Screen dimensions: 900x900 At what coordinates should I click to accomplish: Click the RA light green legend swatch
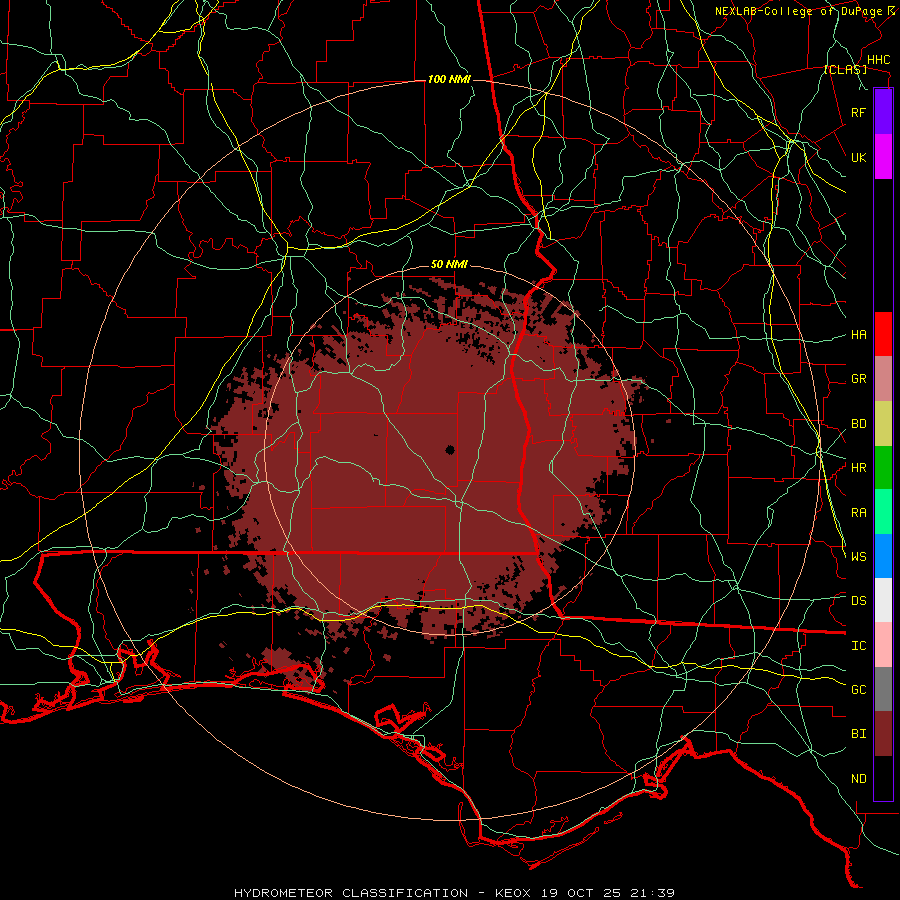point(883,512)
